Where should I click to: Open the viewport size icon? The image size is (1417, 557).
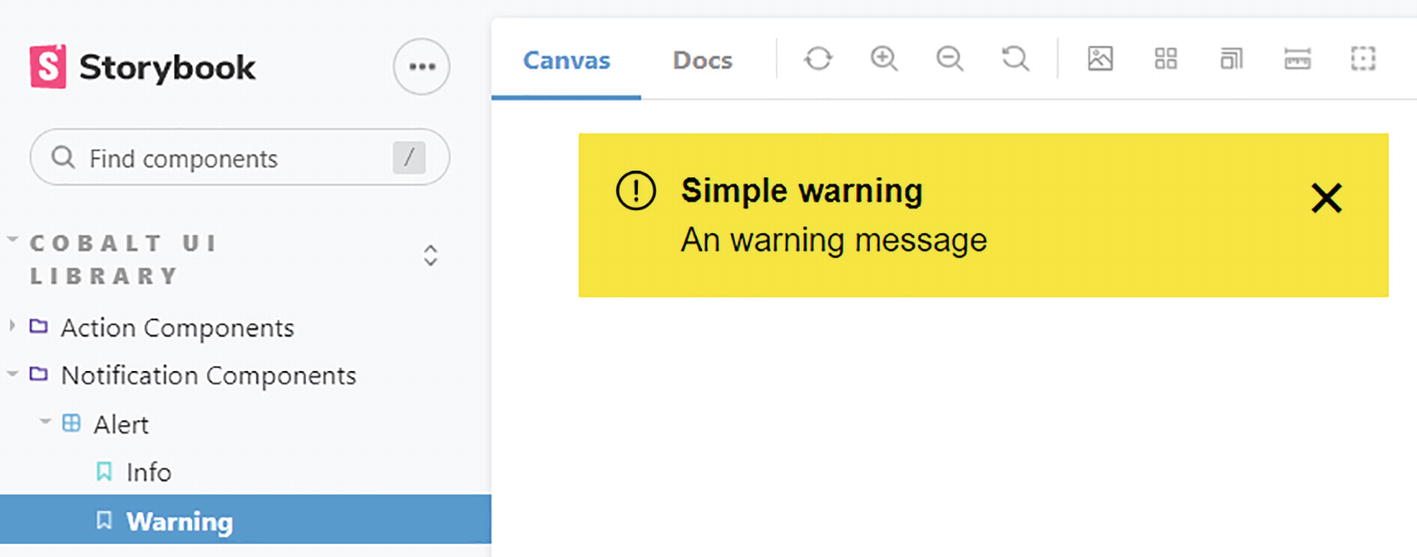[1231, 60]
